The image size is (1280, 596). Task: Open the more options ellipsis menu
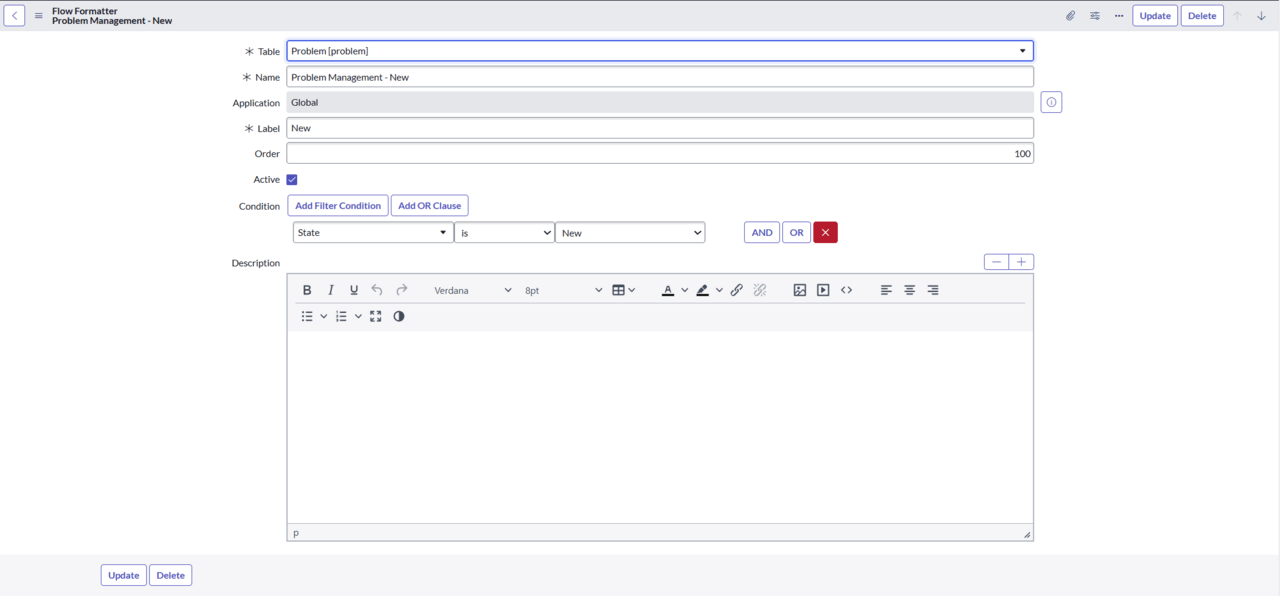click(1119, 16)
